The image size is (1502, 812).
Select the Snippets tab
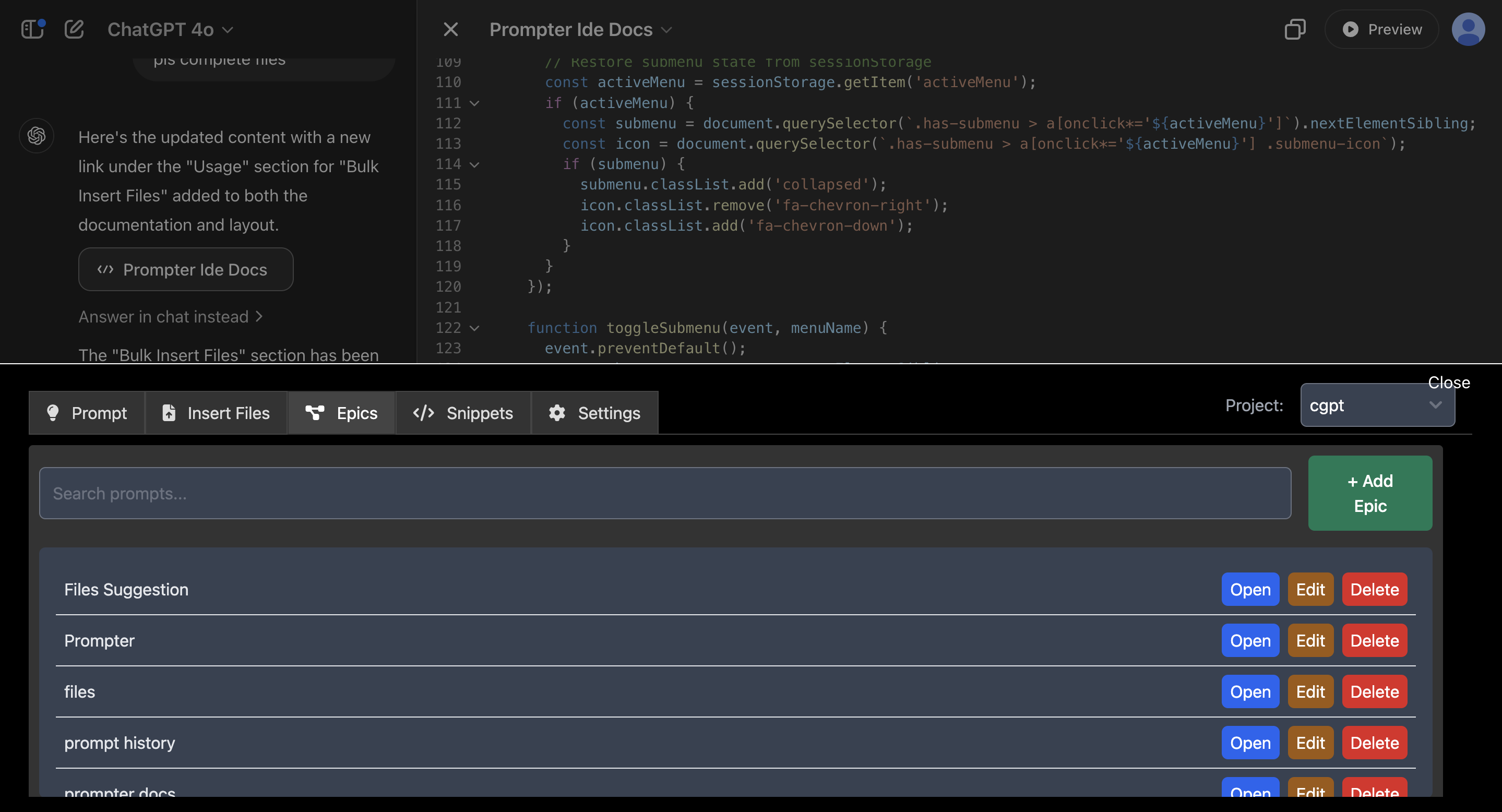[463, 413]
